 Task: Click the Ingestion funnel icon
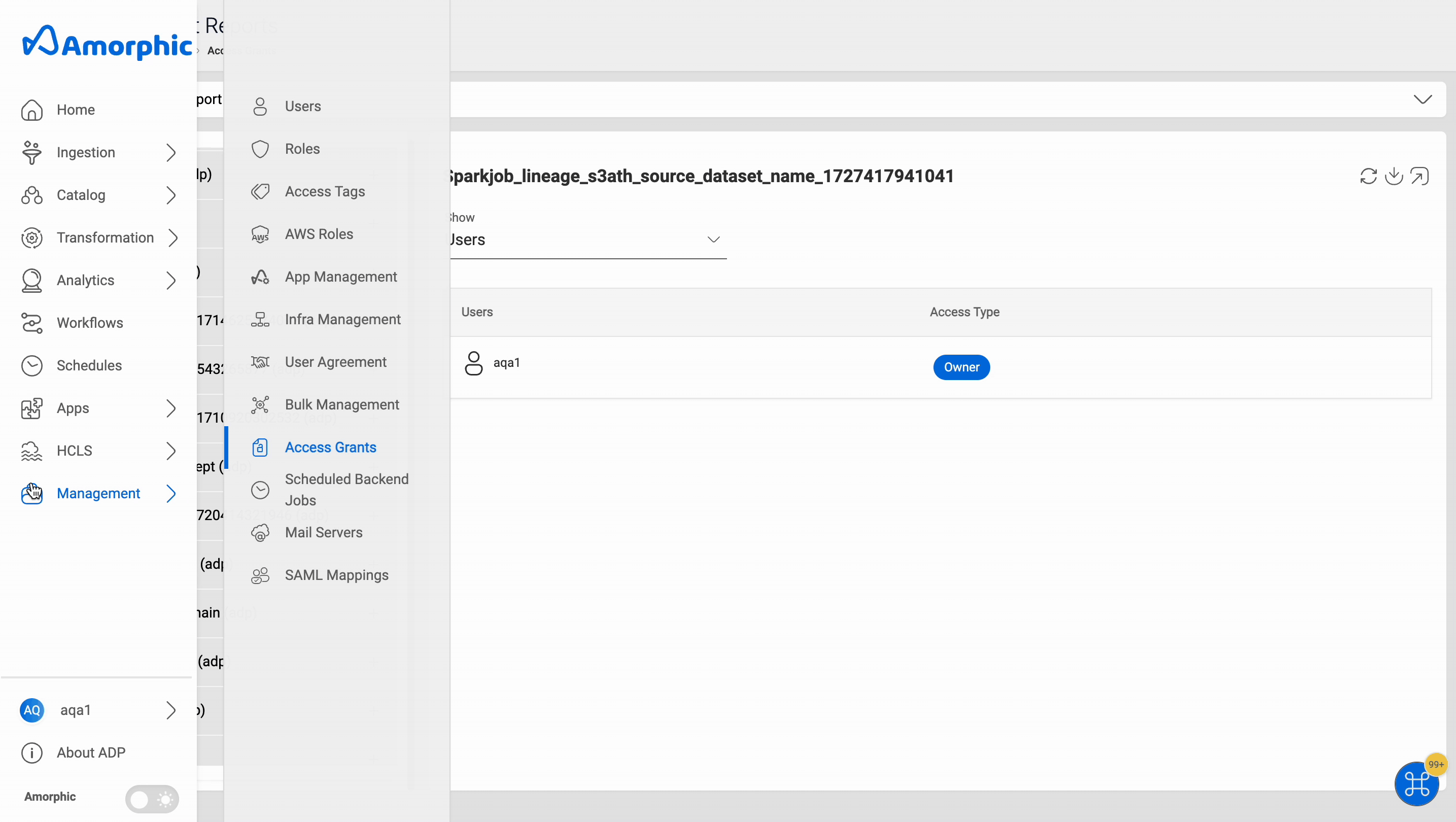coord(31,153)
